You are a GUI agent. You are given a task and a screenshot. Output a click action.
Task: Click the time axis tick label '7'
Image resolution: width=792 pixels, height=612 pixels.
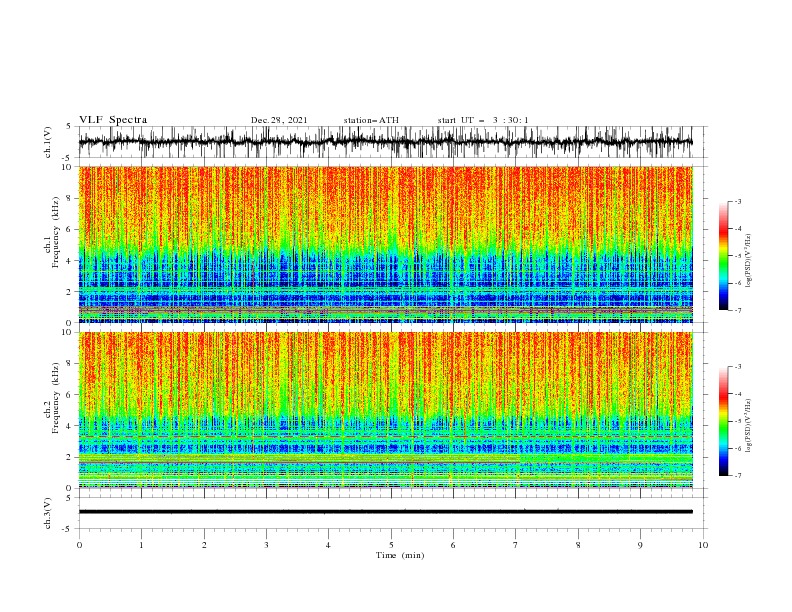pos(516,545)
